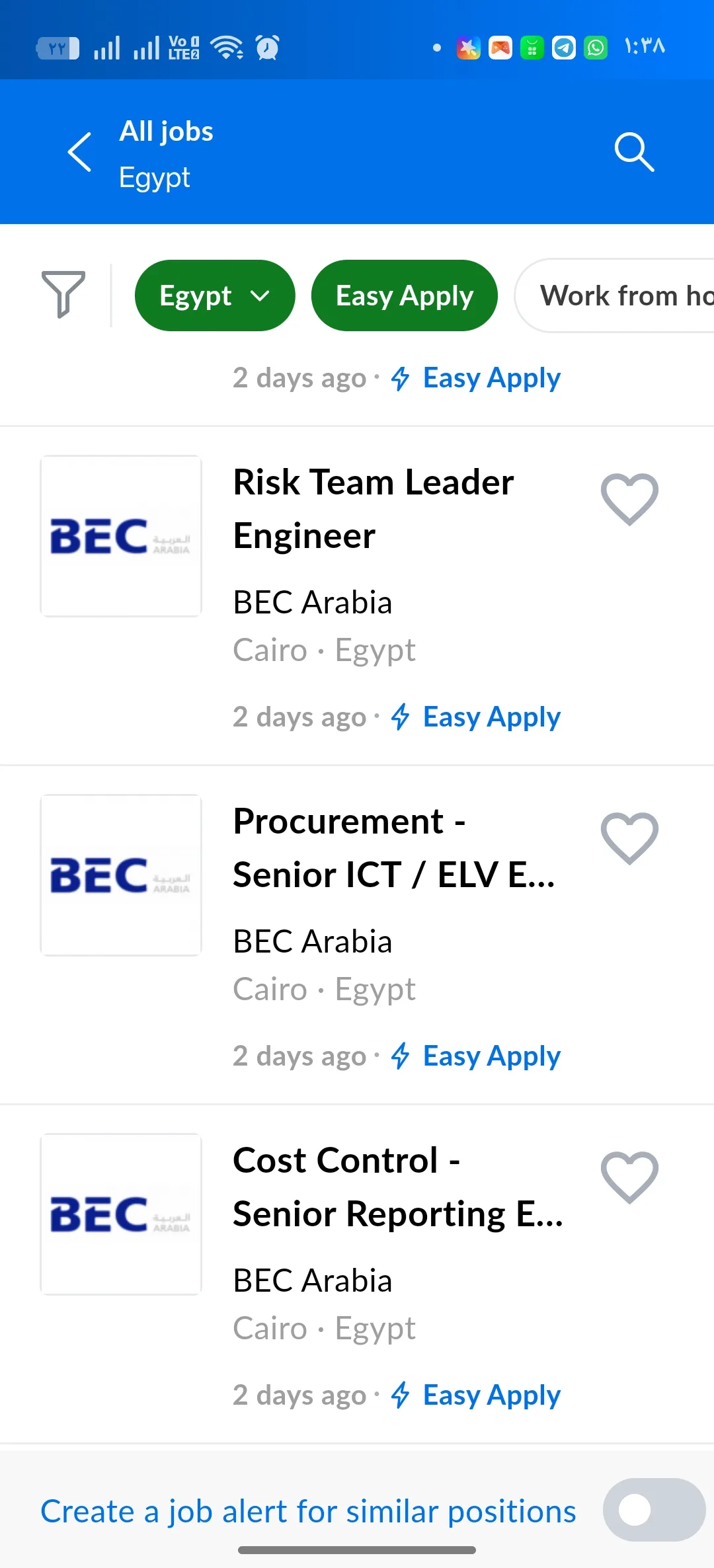Tap the Telegram notification icon
Image resolution: width=714 pixels, height=1568 pixels.
click(564, 48)
